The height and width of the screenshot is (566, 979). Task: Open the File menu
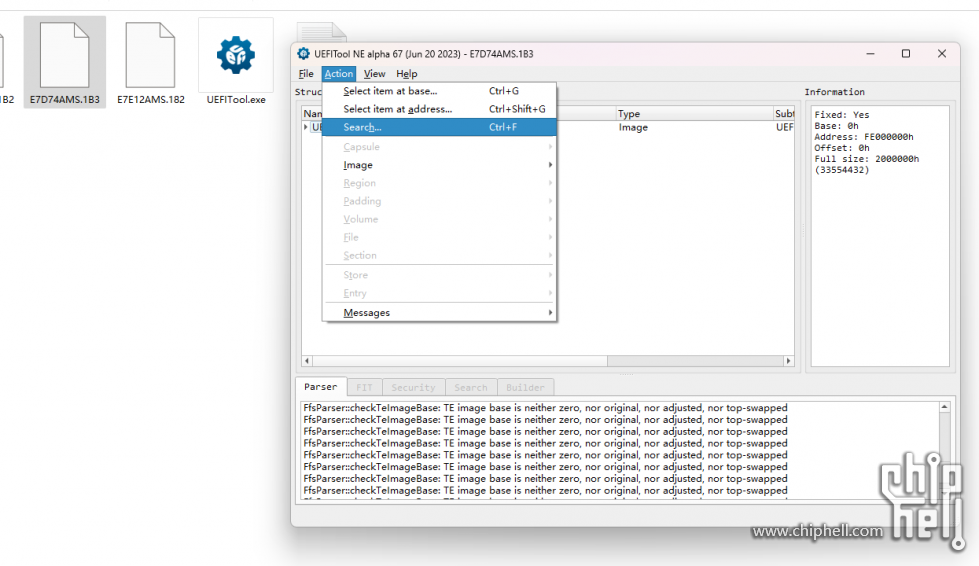(x=306, y=74)
